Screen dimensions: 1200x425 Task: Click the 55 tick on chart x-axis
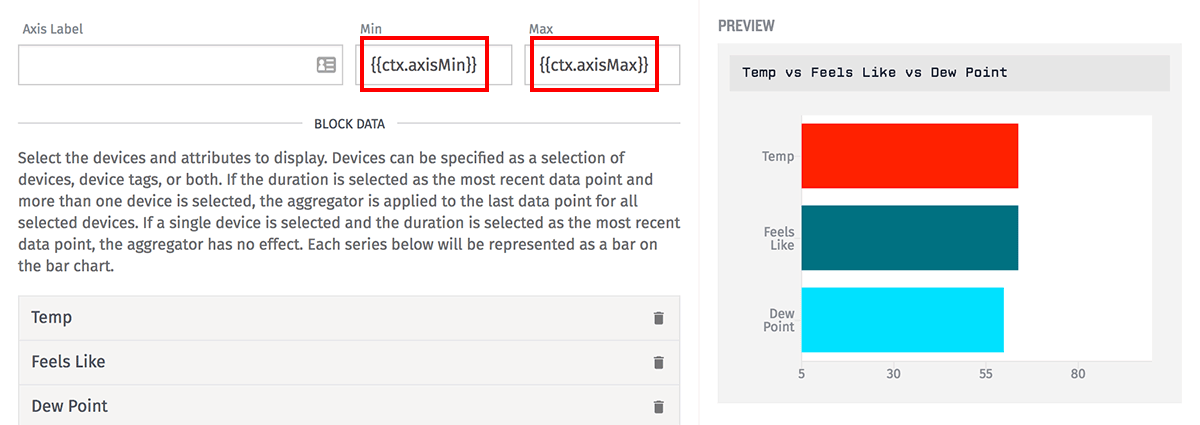pos(986,375)
